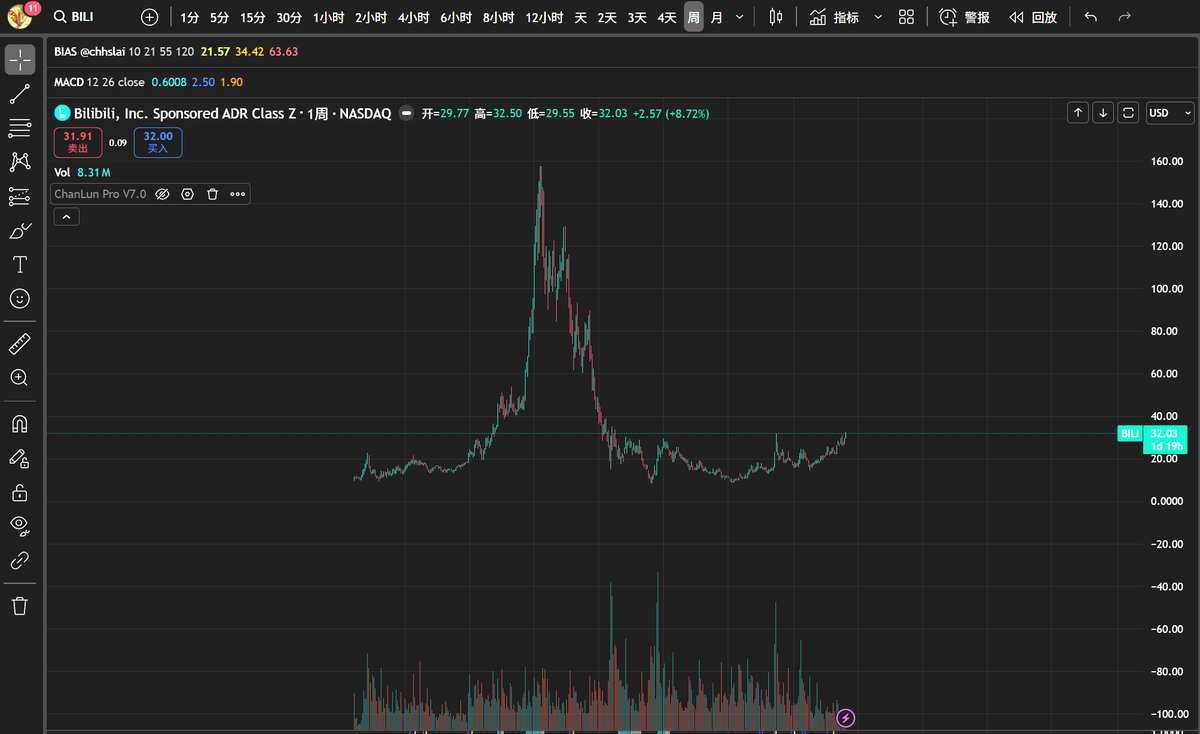Click the 买入 buy button at 32.00
The image size is (1200, 734).
[158, 142]
